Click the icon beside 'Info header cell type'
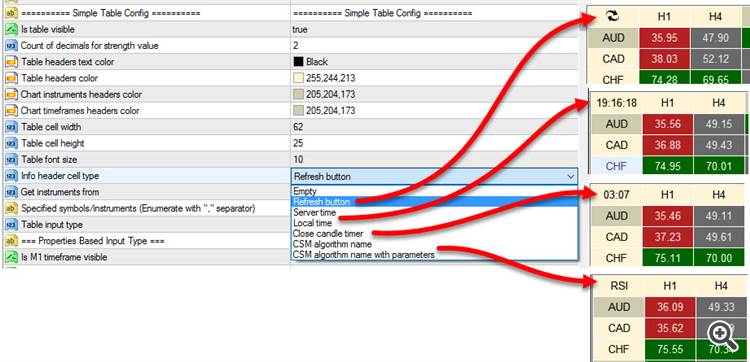The image size is (750, 362). click(x=11, y=176)
